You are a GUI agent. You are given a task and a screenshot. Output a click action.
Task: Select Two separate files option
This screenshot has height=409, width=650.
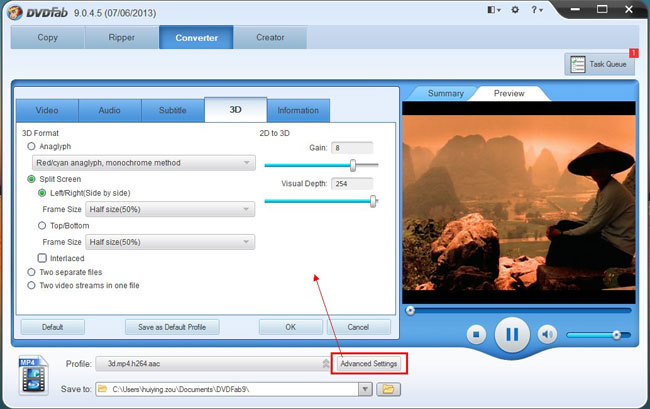(x=31, y=272)
